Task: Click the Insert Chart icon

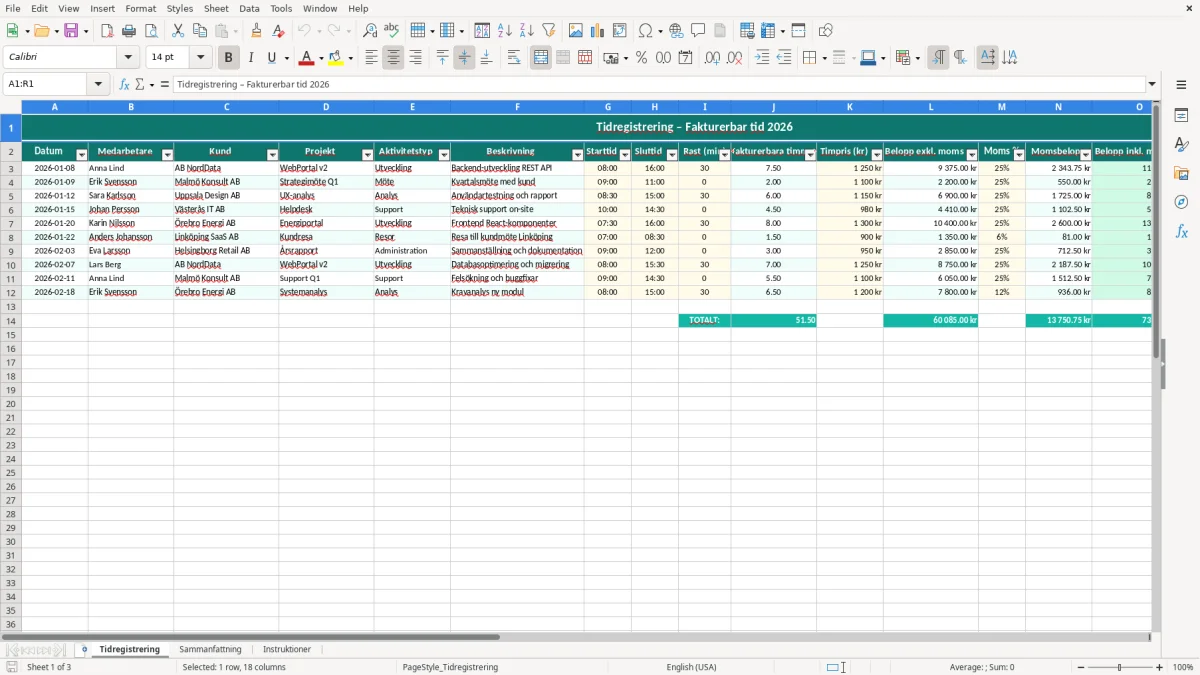Action: pyautogui.click(x=597, y=31)
